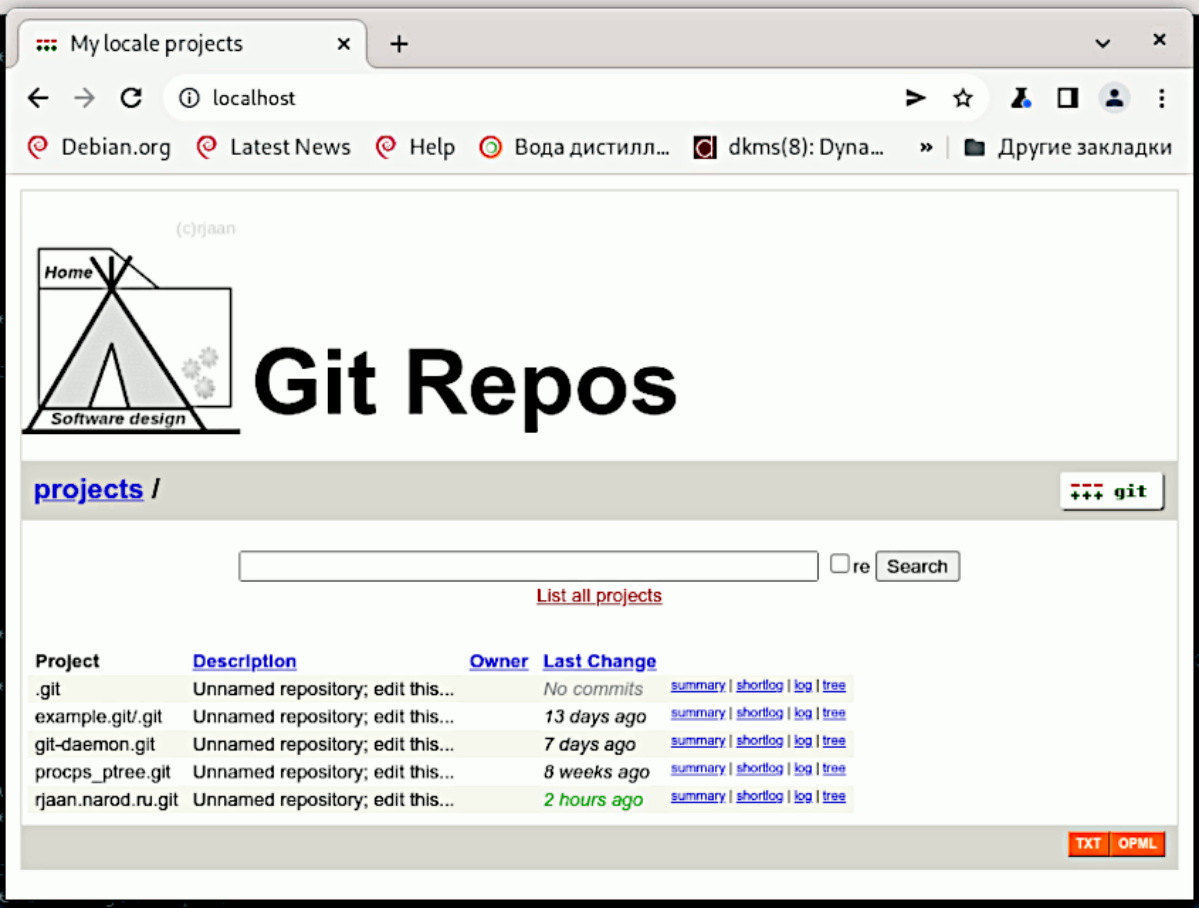The image size is (1199, 908).
Task: Expand the hidden bookmarks chevron
Action: tap(926, 148)
